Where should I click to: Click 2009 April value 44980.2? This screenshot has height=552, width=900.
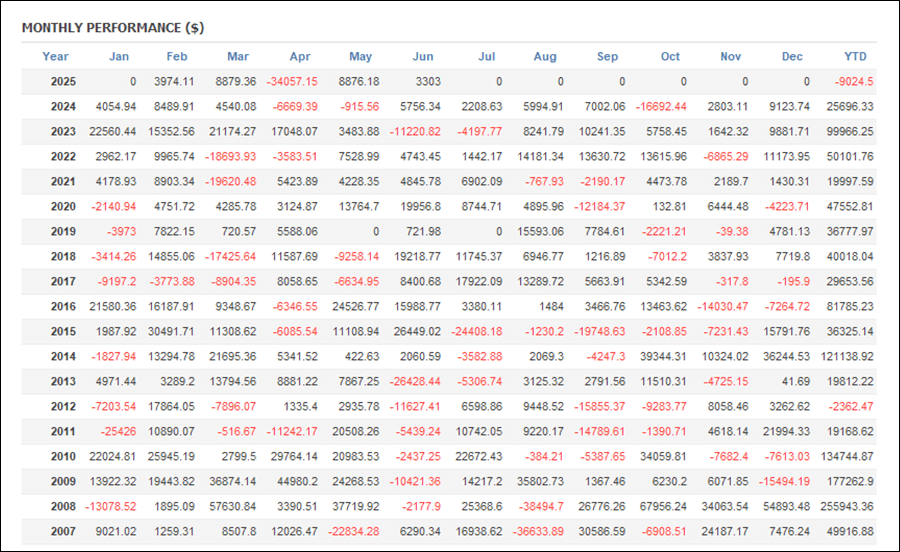[297, 481]
